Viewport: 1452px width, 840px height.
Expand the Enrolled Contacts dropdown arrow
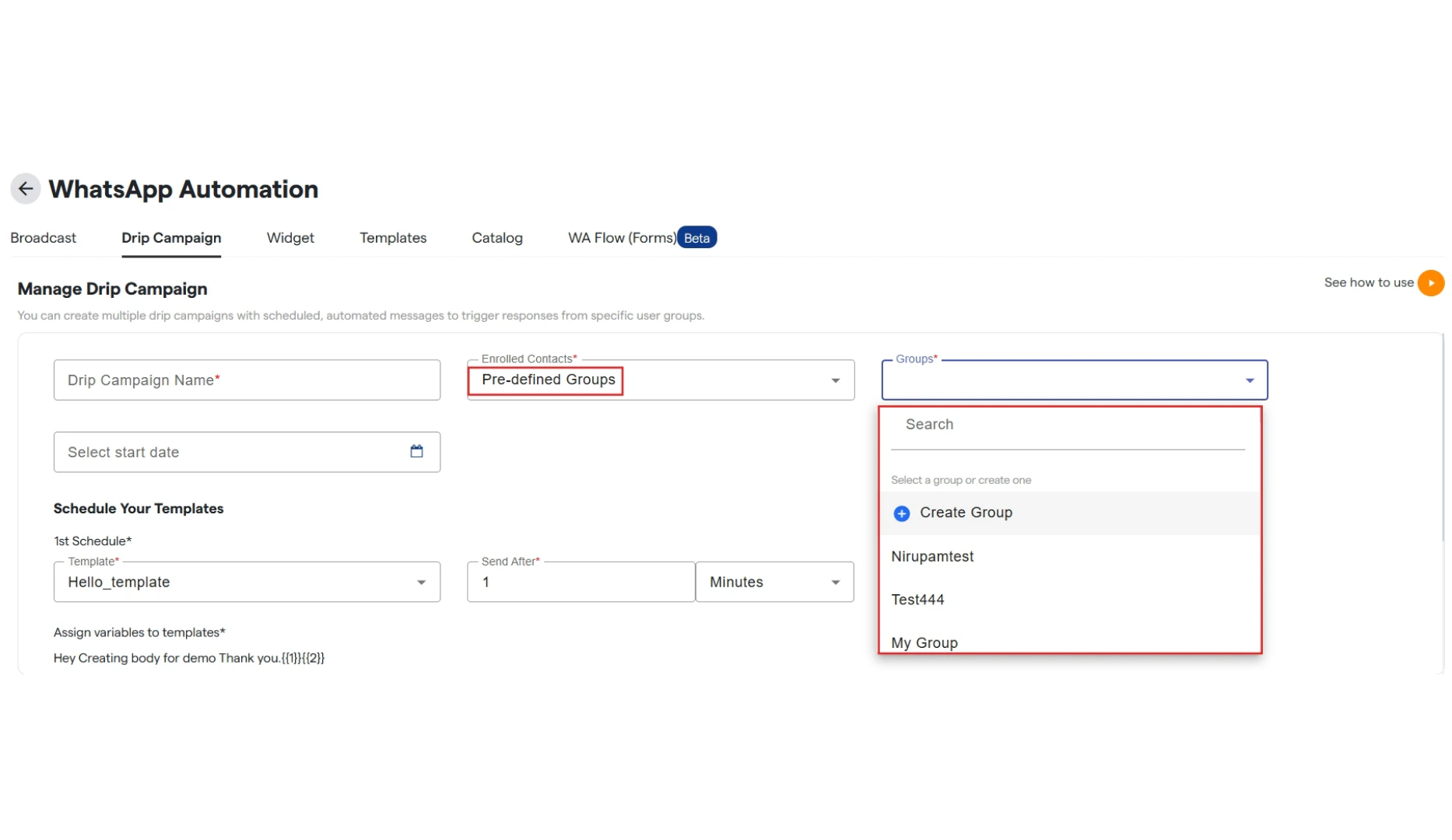[835, 380]
